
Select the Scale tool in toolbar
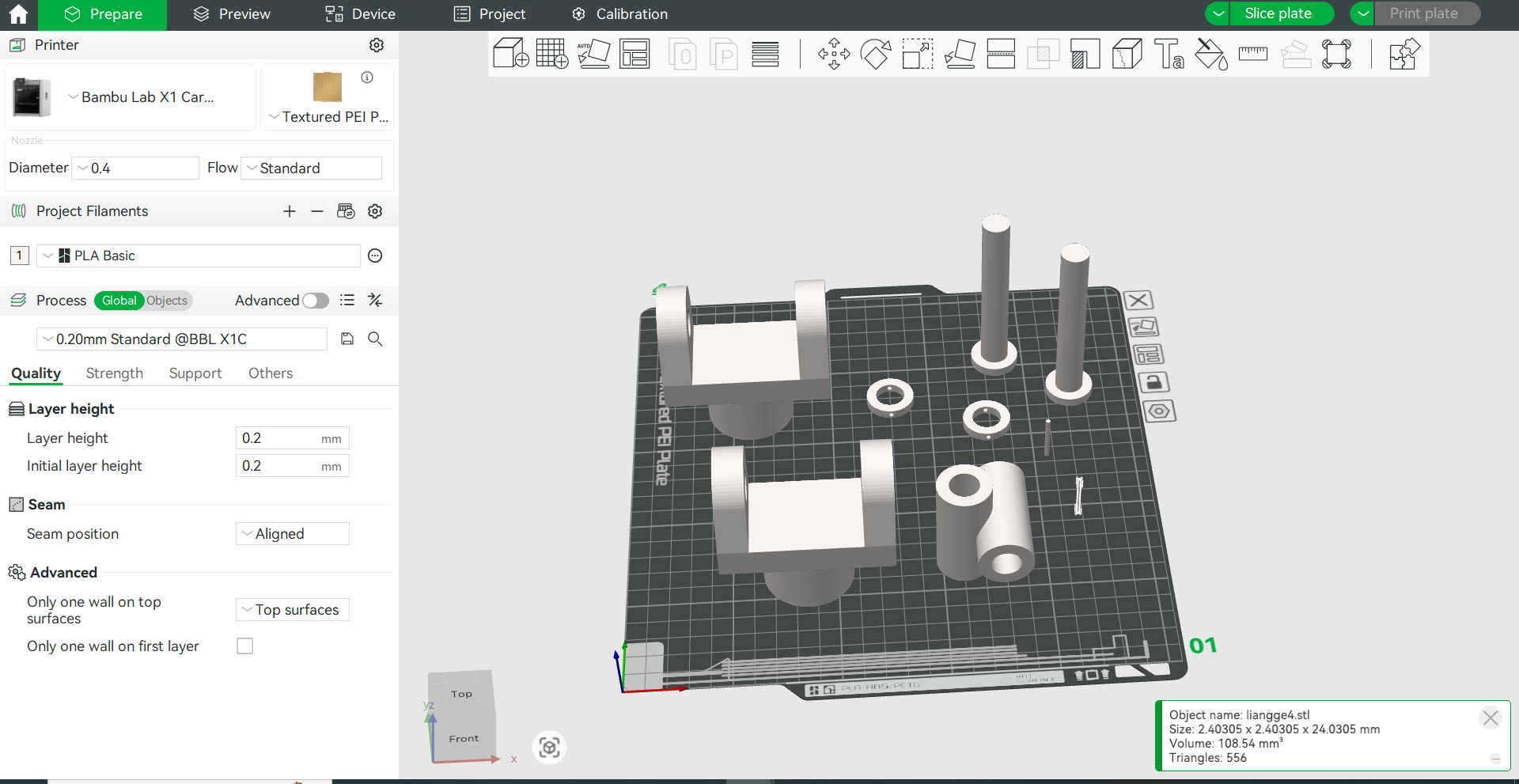coord(918,54)
